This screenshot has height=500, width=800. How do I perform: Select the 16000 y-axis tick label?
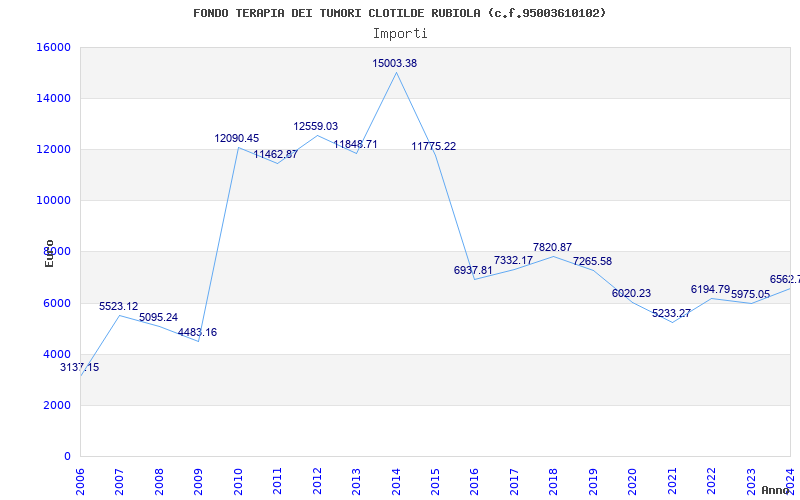coord(53,47)
